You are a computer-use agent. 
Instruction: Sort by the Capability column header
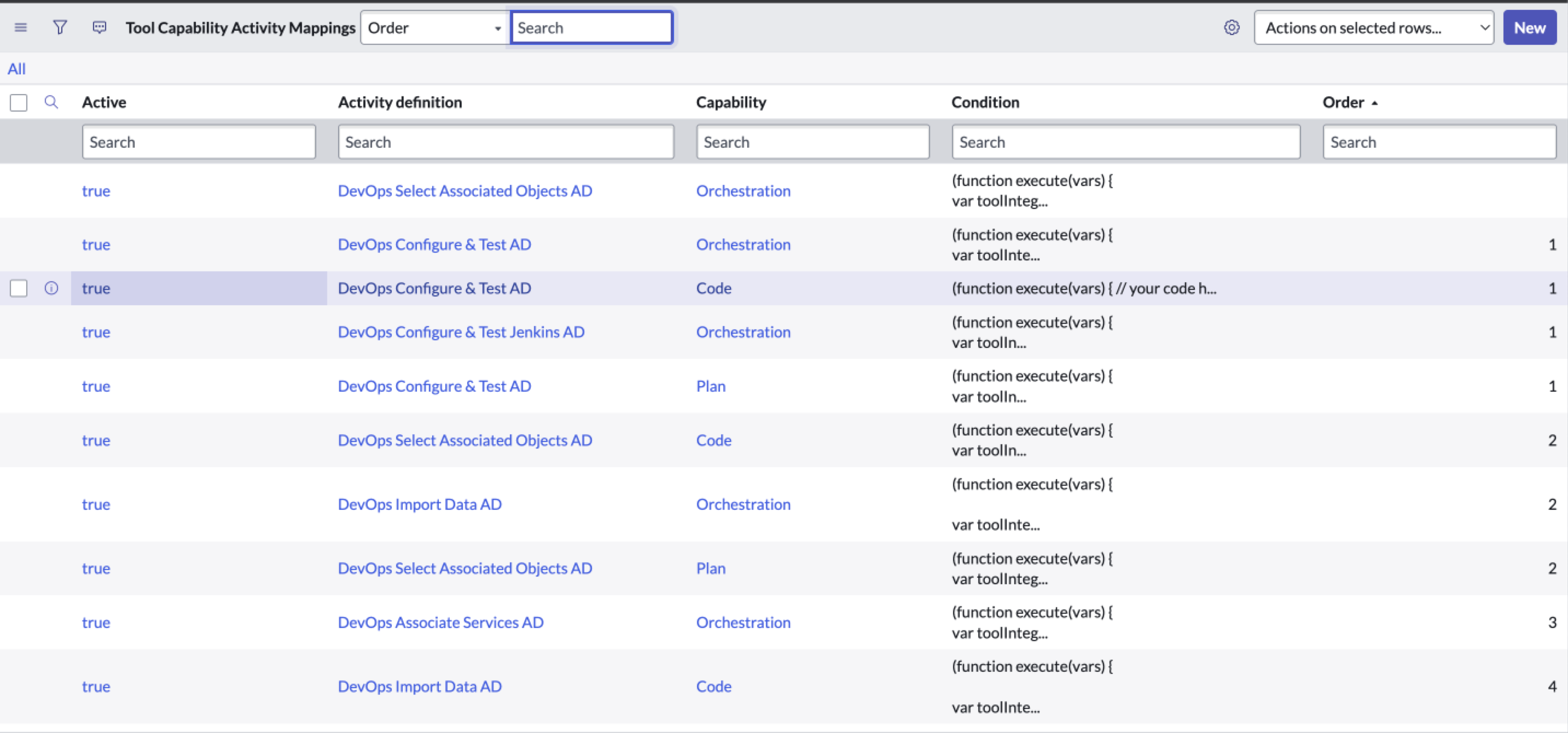click(x=731, y=102)
